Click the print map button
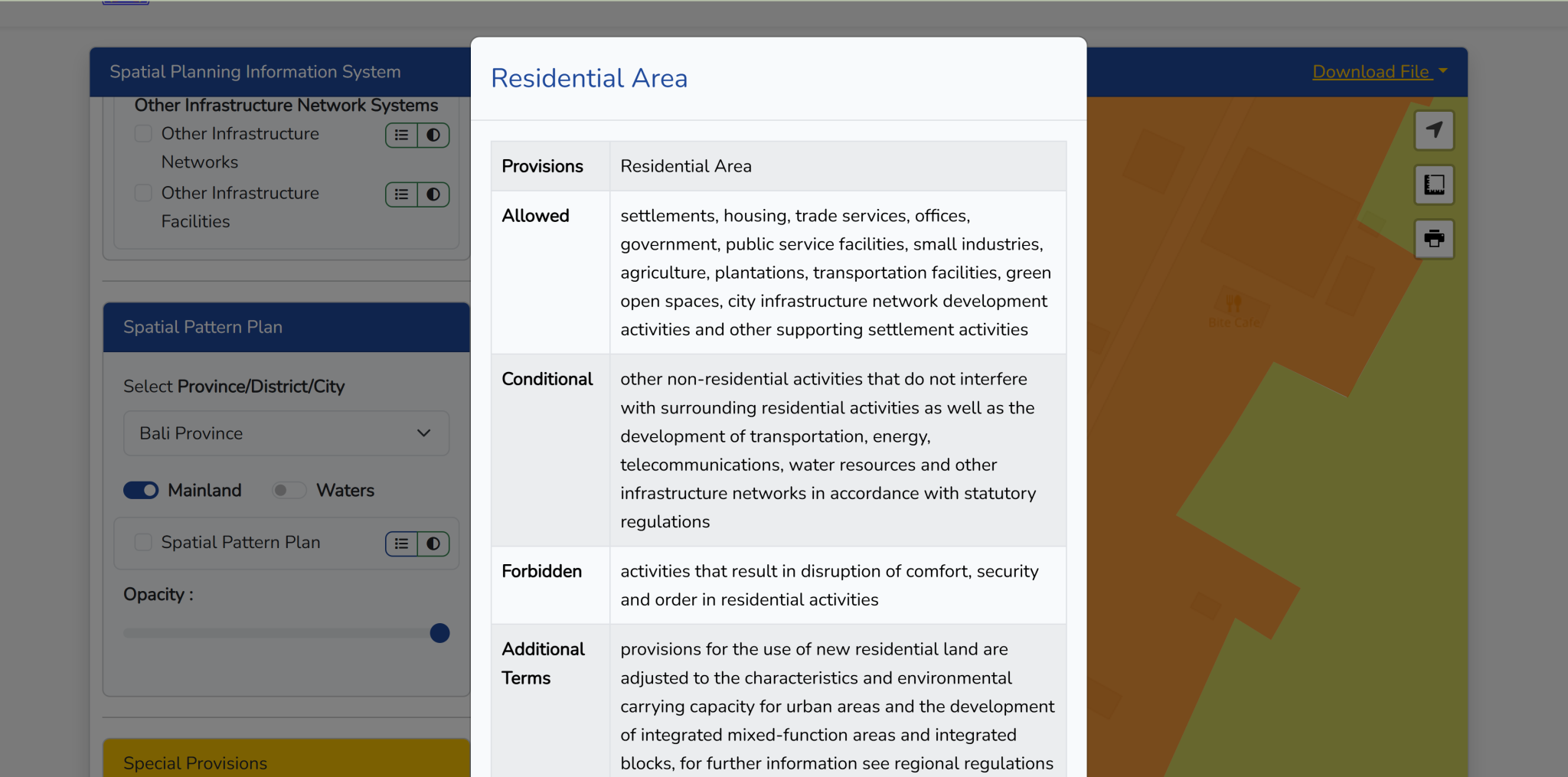 [1434, 239]
